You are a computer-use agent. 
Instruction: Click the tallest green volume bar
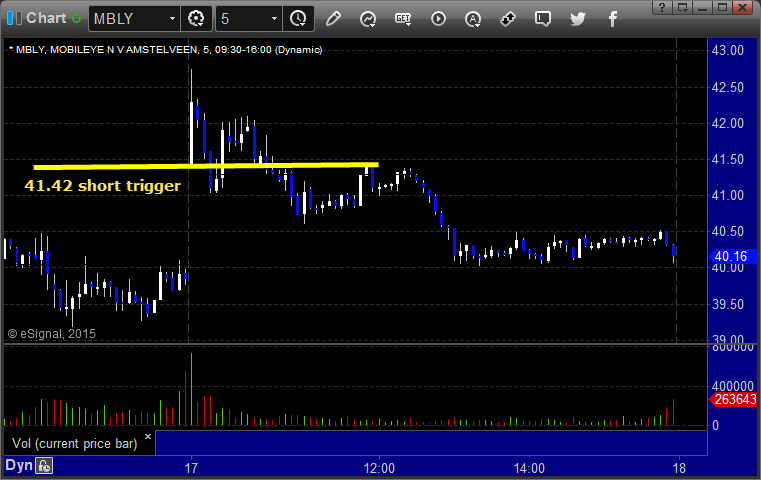191,389
